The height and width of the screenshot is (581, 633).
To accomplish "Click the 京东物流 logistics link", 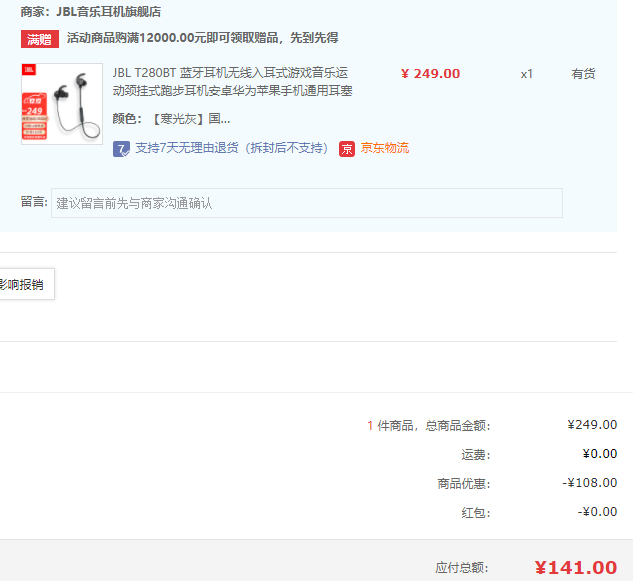I will (x=385, y=148).
